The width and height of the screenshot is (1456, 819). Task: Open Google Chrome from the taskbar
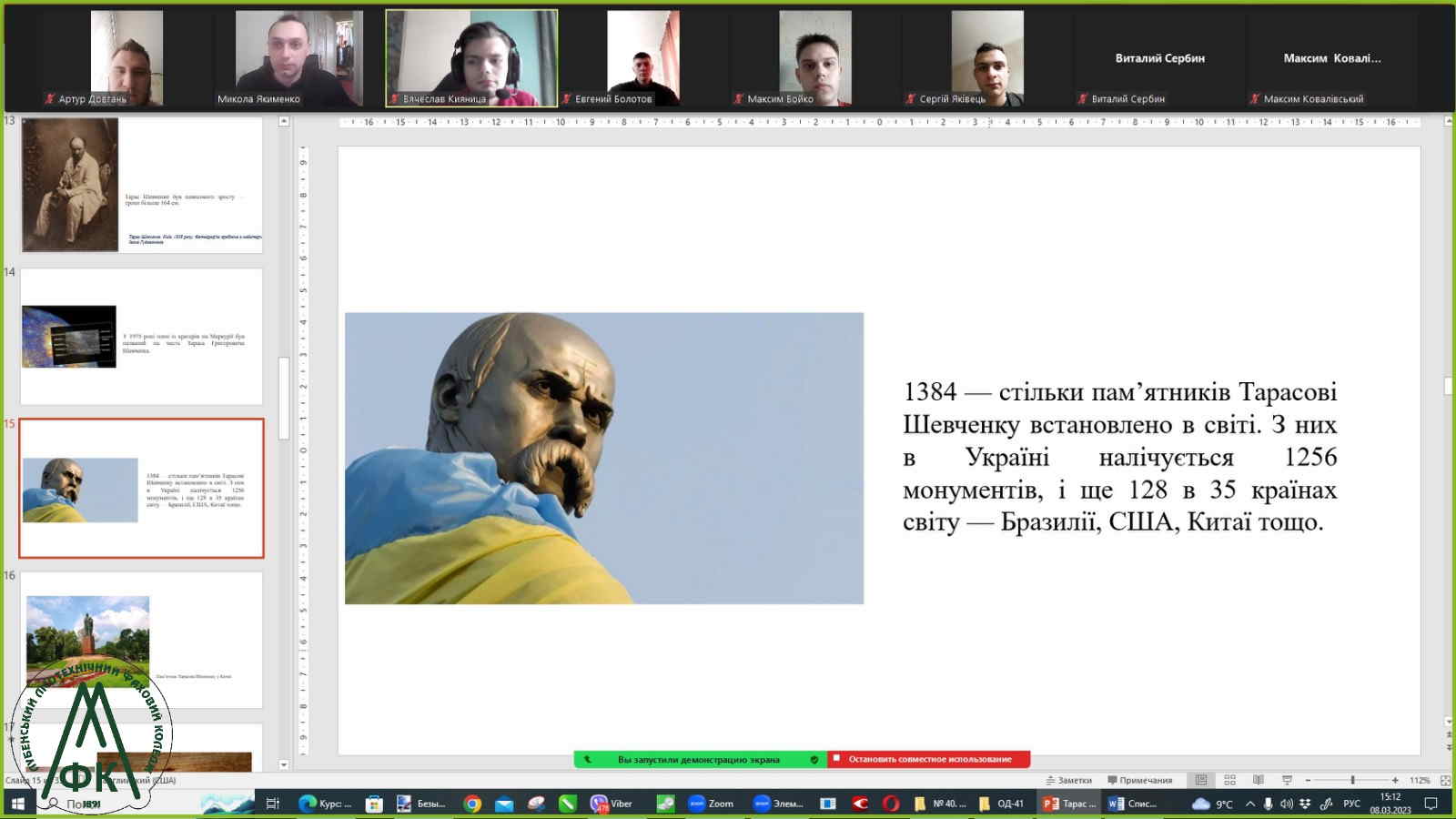tap(472, 804)
